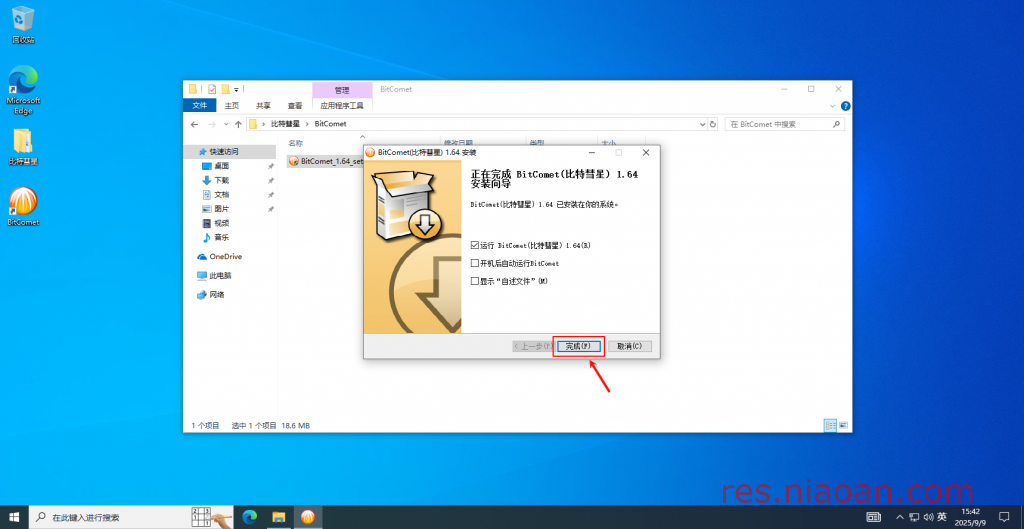This screenshot has width=1024, height=529.
Task: Enable auto-run BitComet at startup checkbox
Action: coord(475,263)
